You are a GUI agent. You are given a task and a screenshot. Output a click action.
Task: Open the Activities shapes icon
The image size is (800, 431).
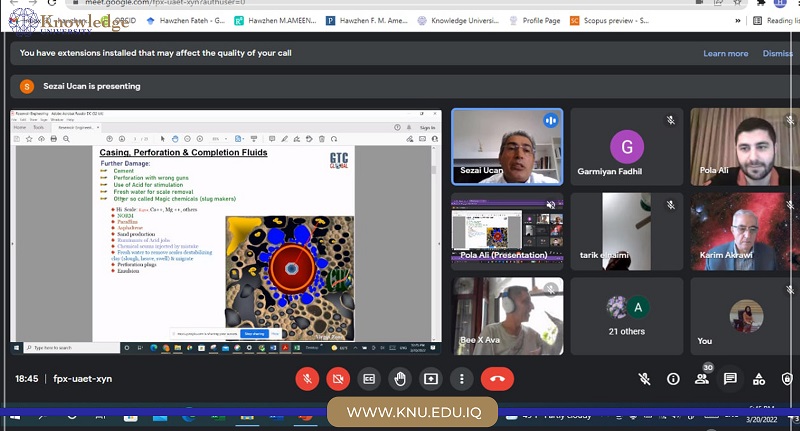pyautogui.click(x=759, y=378)
